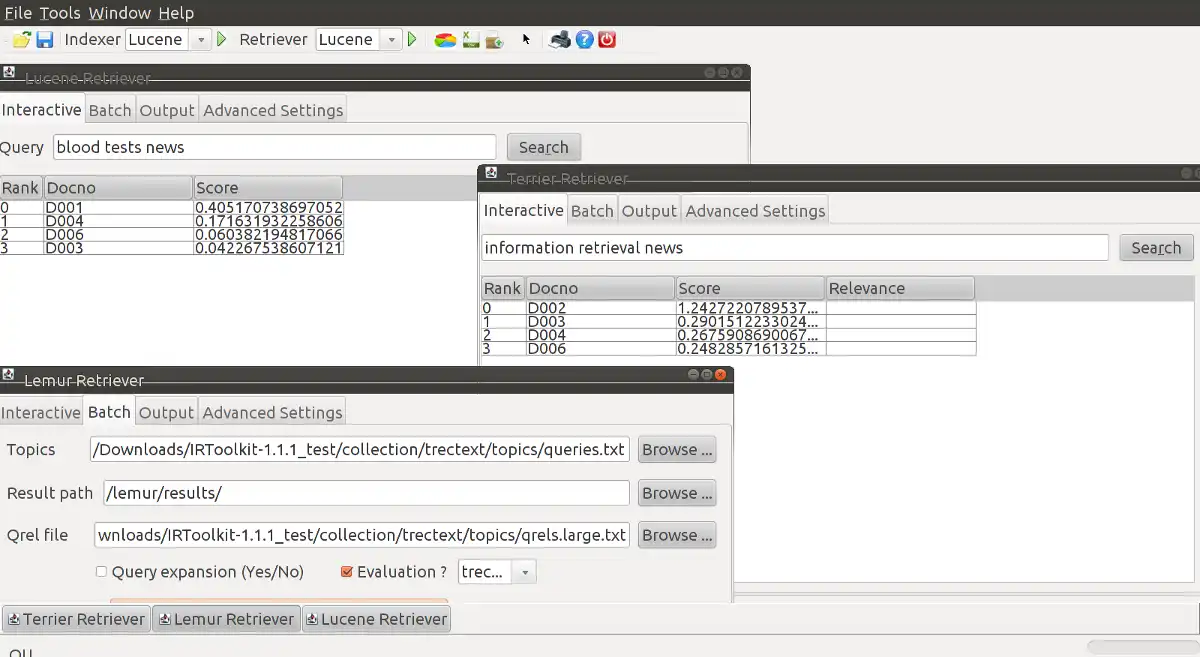Click Browse button next to Qrel file
The width and height of the screenshot is (1200, 657).
coord(677,535)
